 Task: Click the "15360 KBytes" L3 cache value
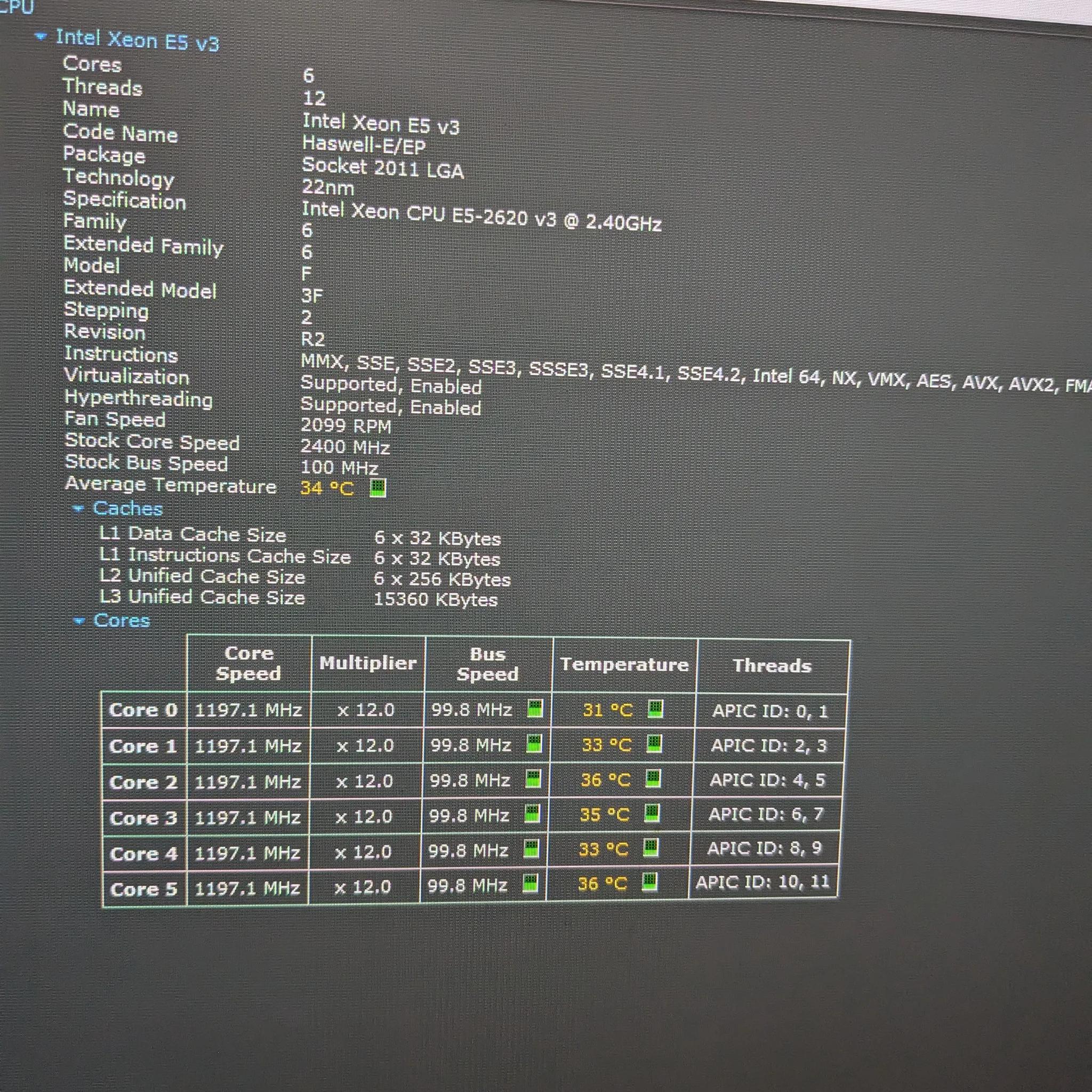coord(436,600)
